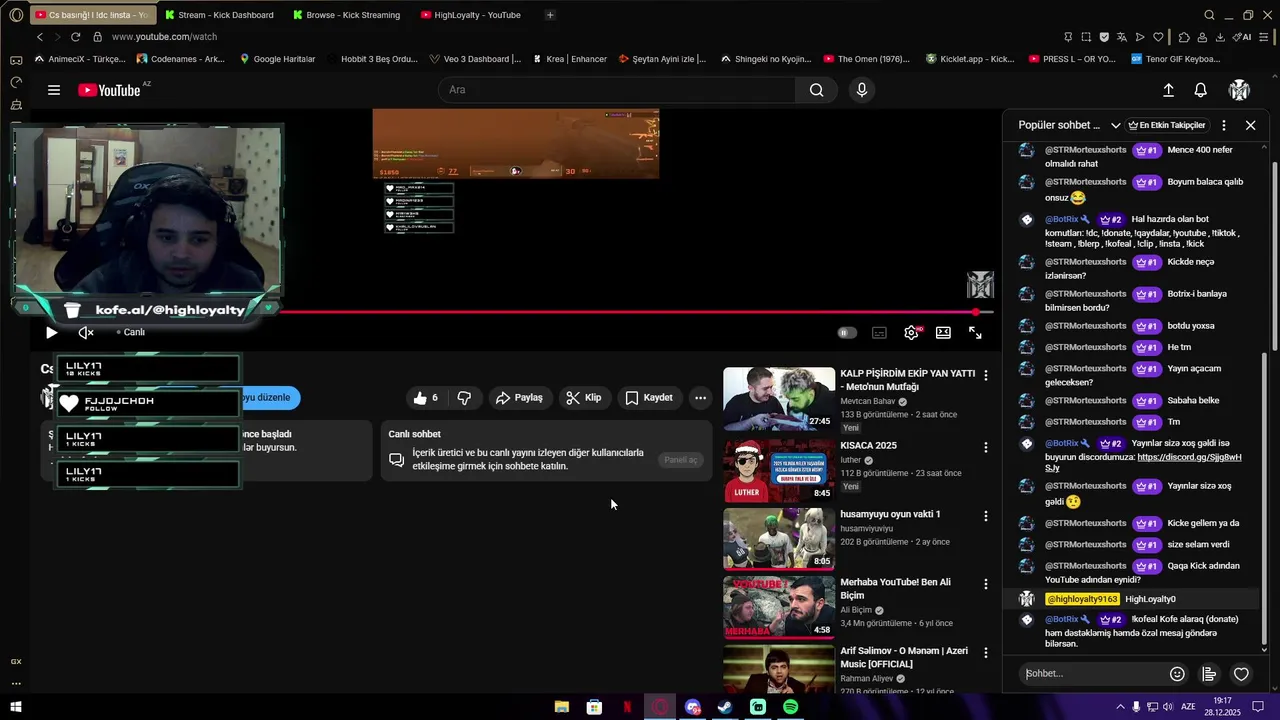Switch to Stream - Kick Dashboard tab

(218, 15)
